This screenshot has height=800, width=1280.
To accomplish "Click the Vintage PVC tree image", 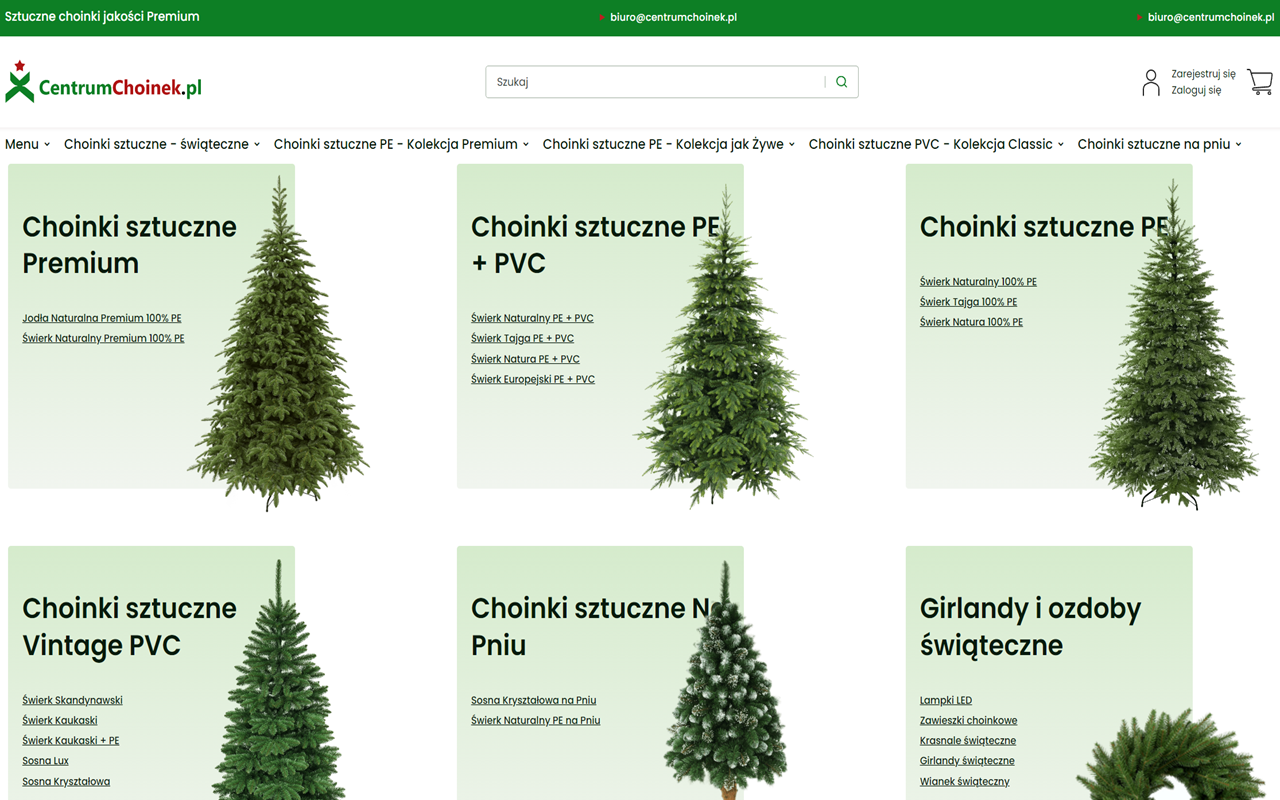I will tap(278, 680).
